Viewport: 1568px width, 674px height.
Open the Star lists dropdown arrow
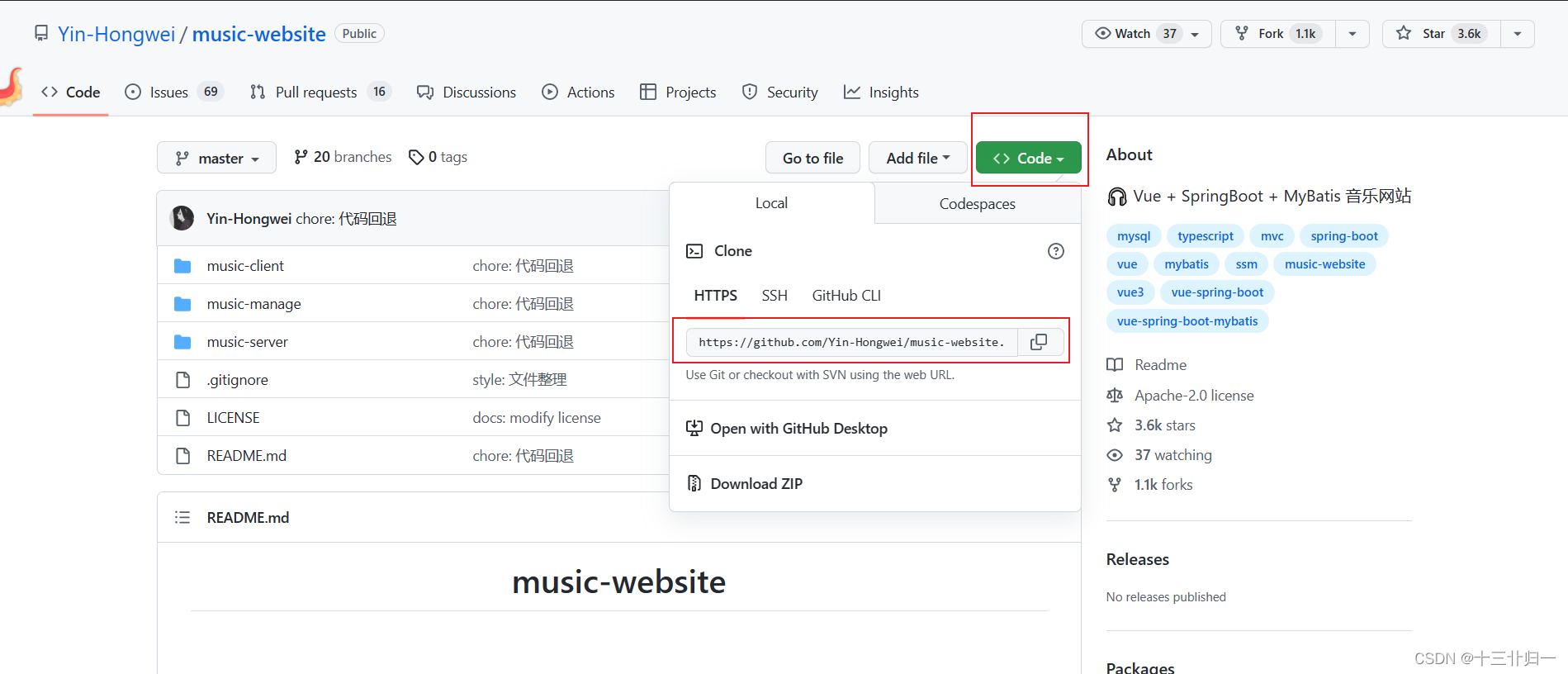coord(1517,34)
